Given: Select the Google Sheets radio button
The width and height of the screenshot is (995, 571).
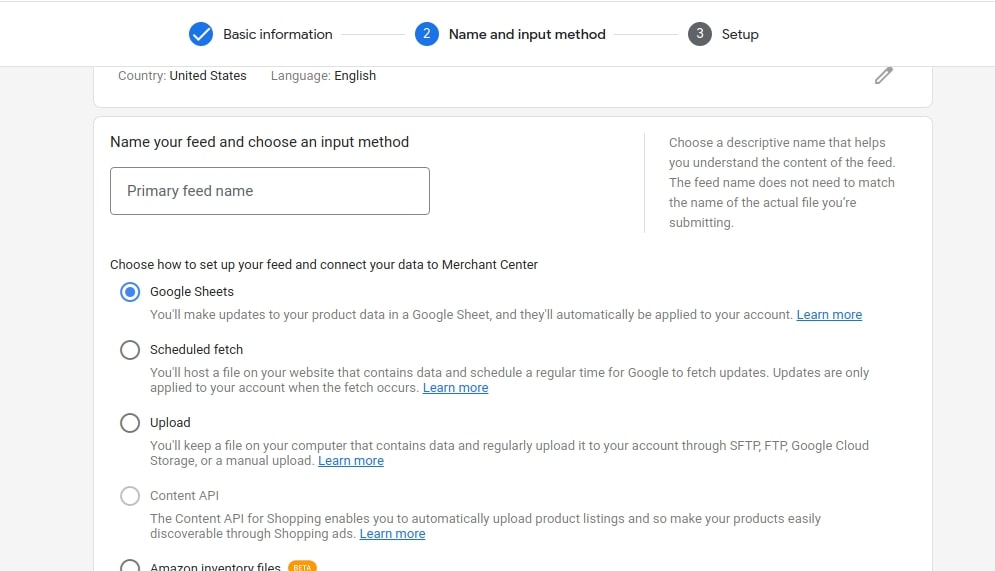Looking at the screenshot, I should point(130,292).
